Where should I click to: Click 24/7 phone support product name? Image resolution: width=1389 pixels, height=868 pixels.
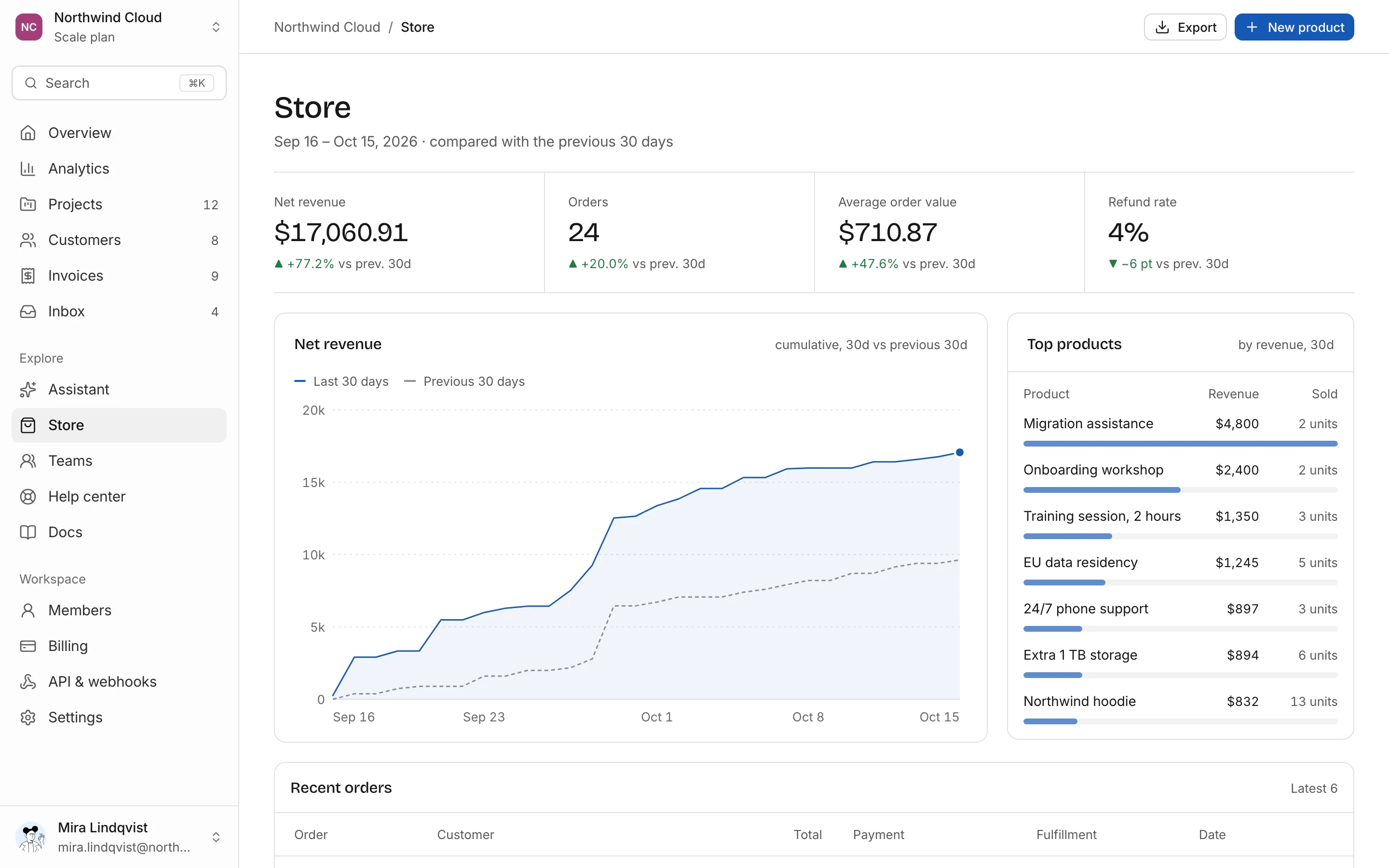pyautogui.click(x=1085, y=609)
